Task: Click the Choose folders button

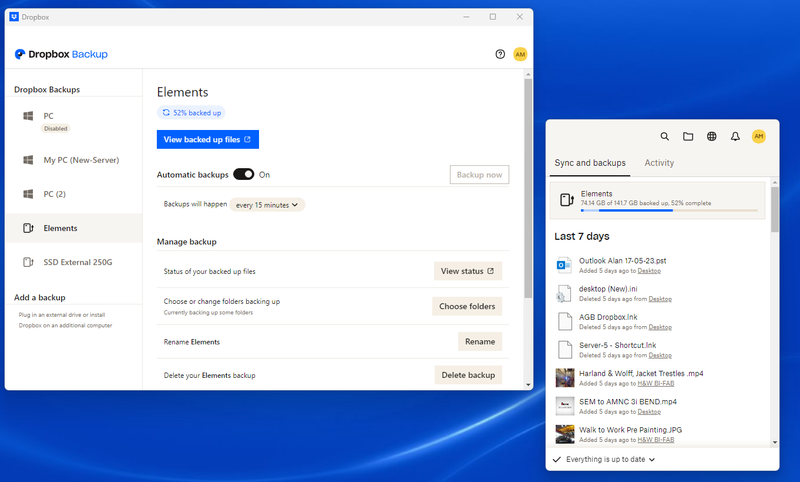Action: (466, 306)
